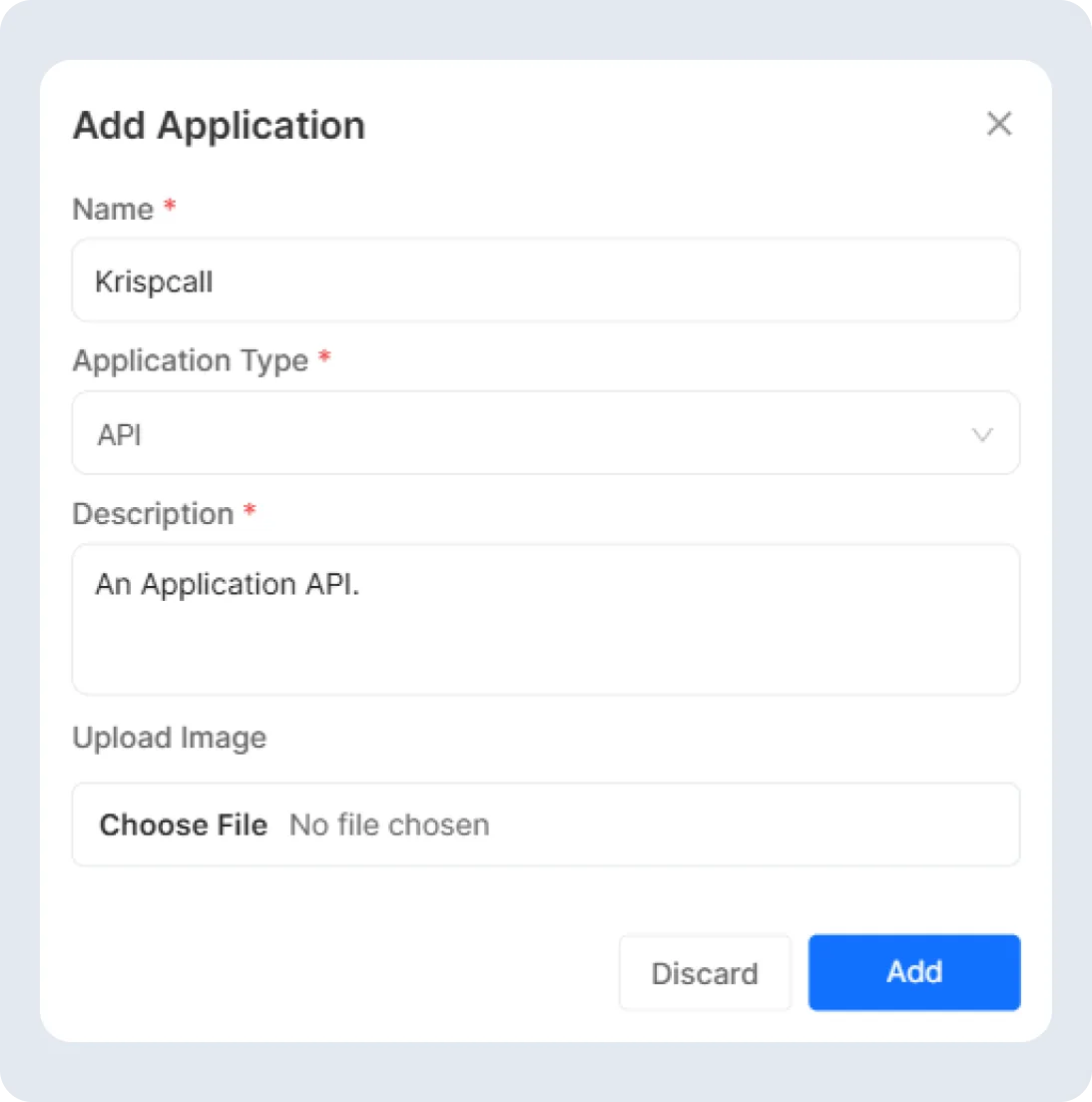This screenshot has height=1102, width=1092.
Task: Open the Application Type dropdown
Action: point(545,433)
